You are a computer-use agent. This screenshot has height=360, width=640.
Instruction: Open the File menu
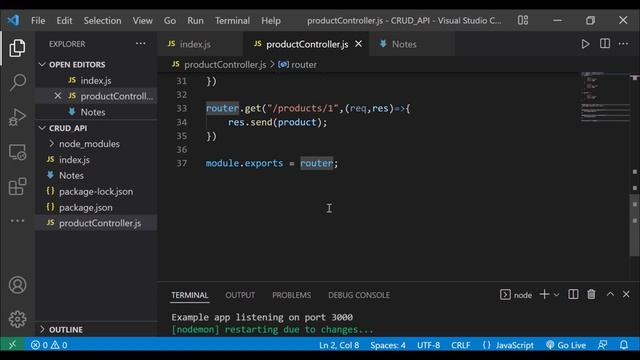click(38, 20)
